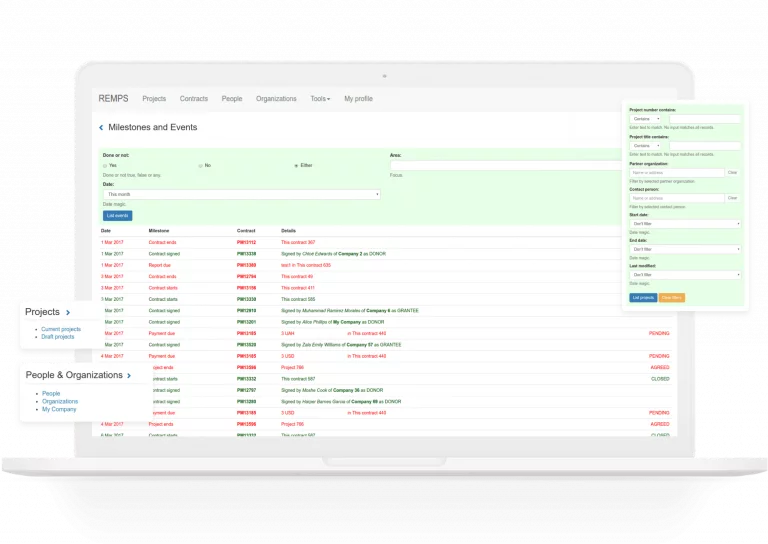The width and height of the screenshot is (768, 544).
Task: Select the No radio button
Action: point(200,166)
